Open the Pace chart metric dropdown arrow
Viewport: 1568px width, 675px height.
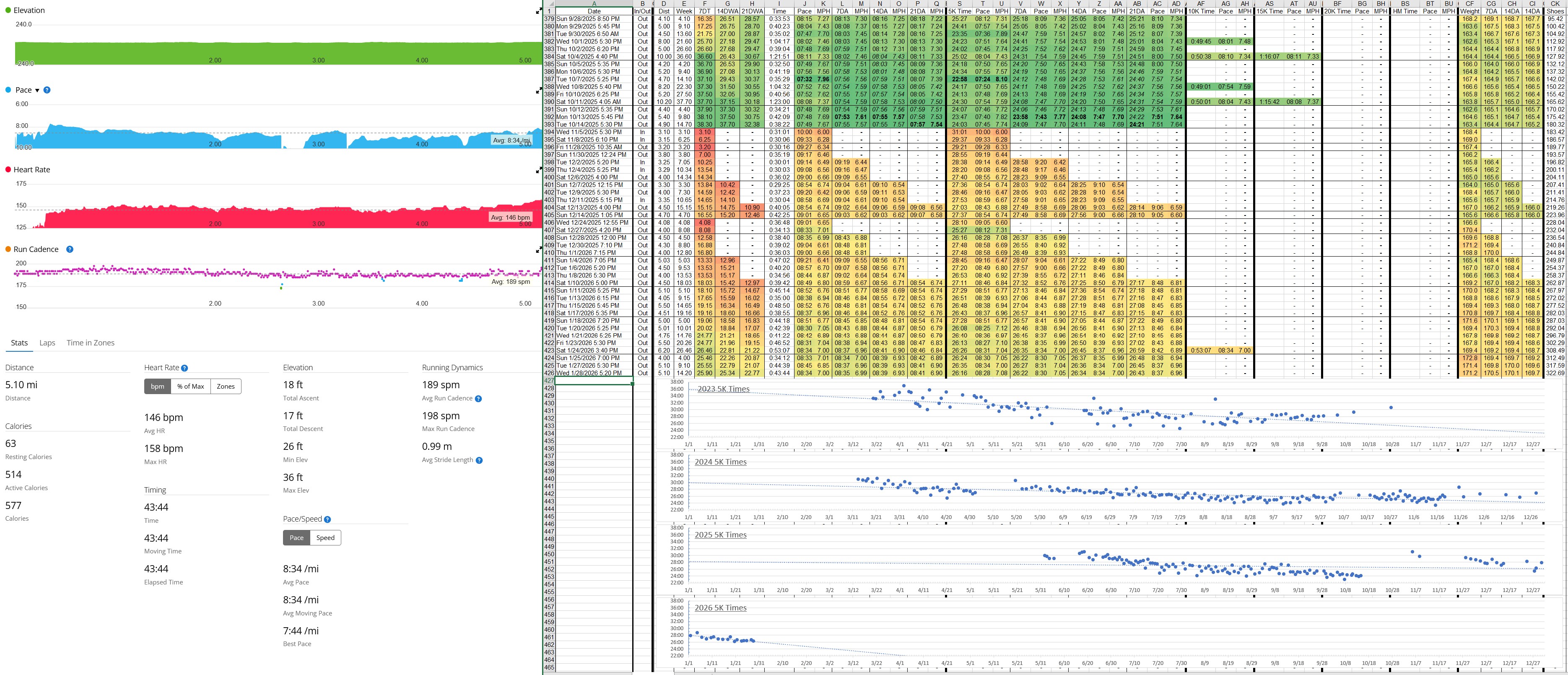pos(37,90)
